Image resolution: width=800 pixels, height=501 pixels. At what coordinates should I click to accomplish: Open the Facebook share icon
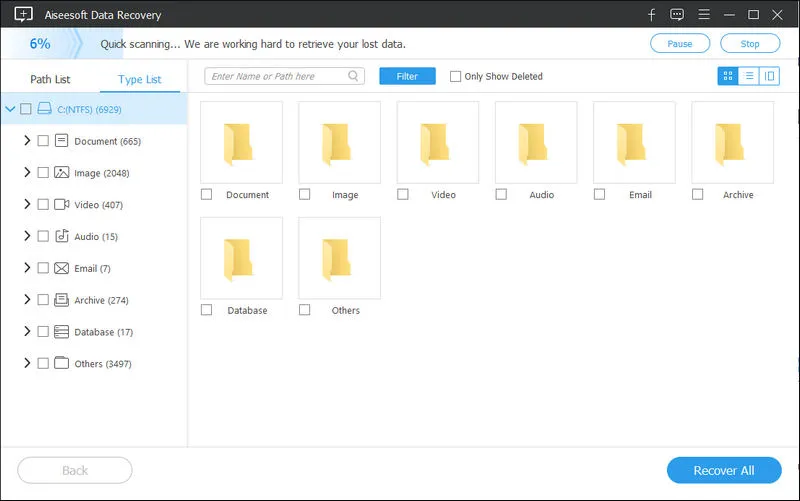(652, 14)
